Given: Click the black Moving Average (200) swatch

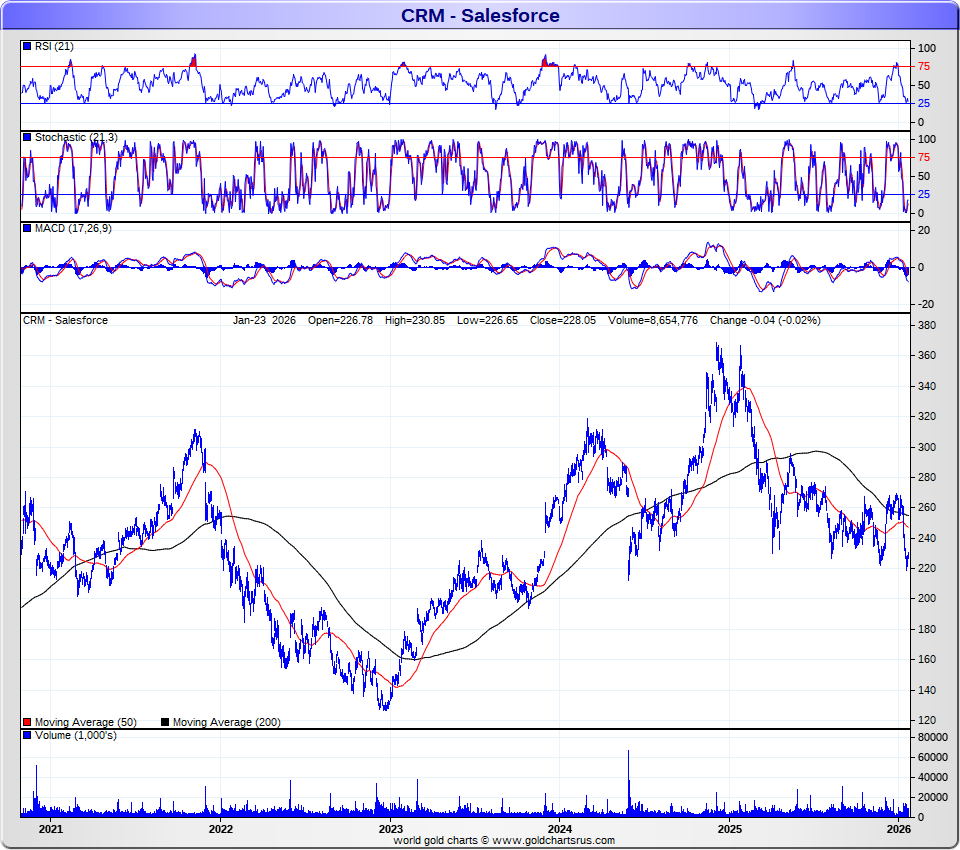Looking at the screenshot, I should point(166,722).
